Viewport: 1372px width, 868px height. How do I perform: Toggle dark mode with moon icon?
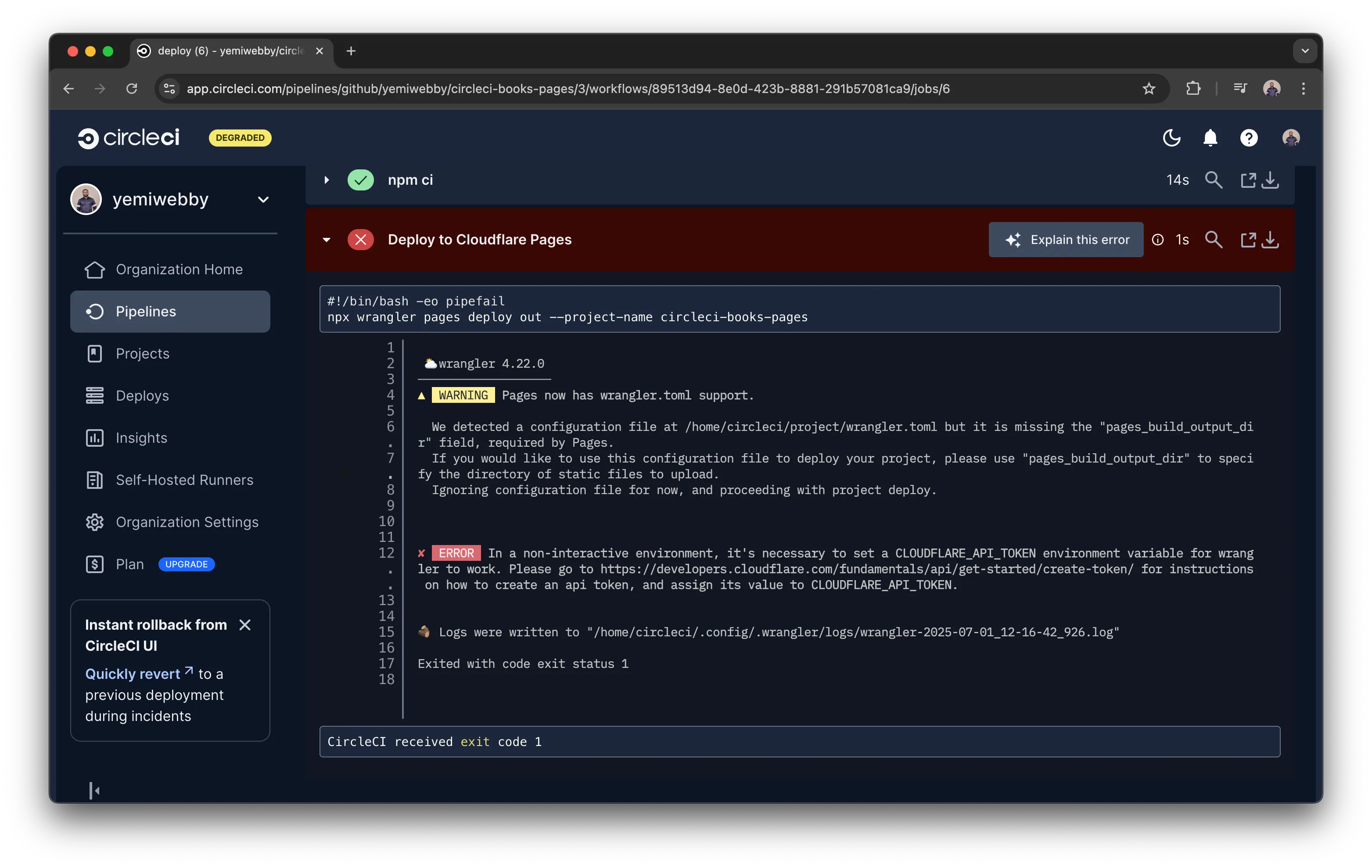tap(1171, 137)
